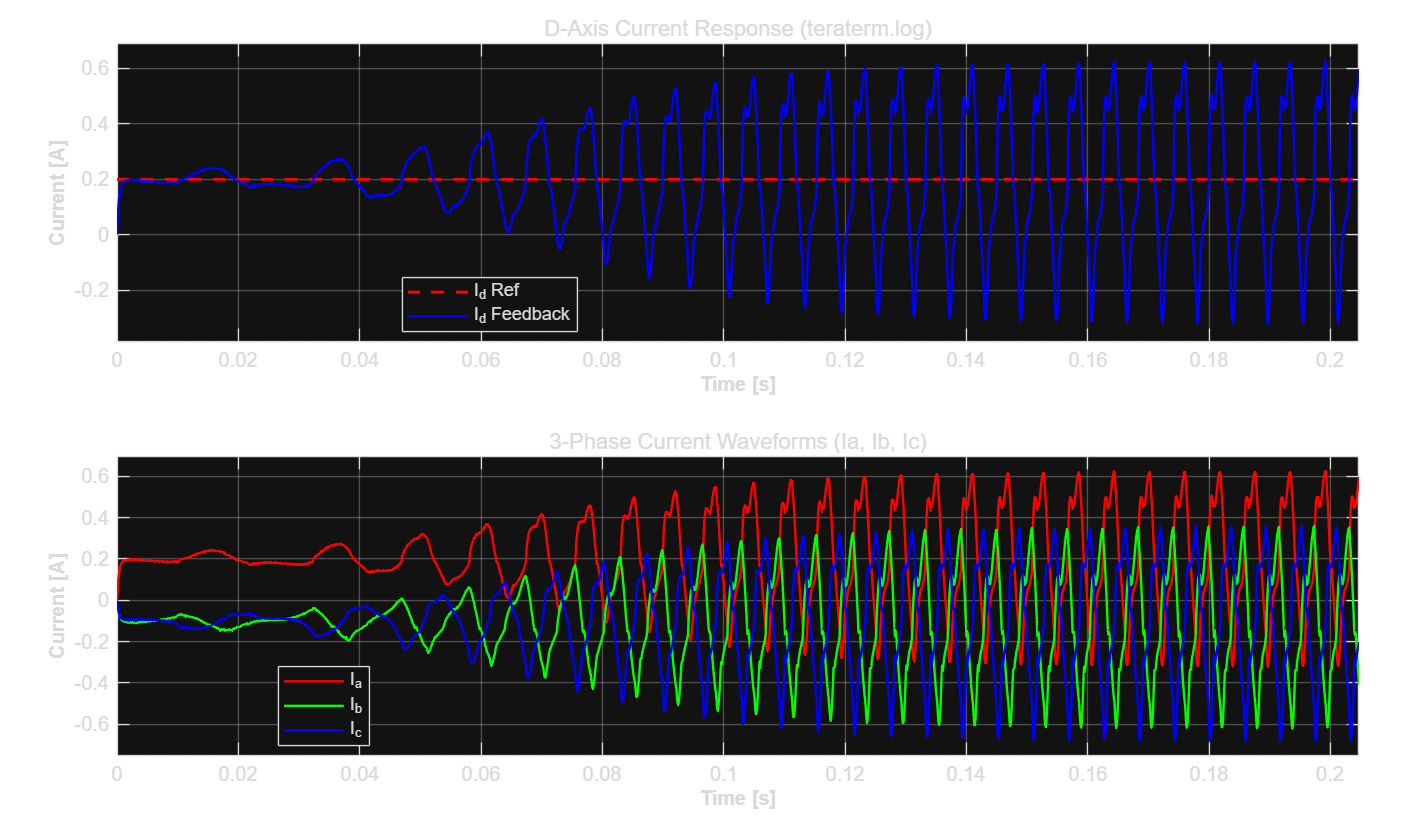Image resolution: width=1416 pixels, height=819 pixels.
Task: Click the red line sample beside Ia
Action: pos(314,680)
